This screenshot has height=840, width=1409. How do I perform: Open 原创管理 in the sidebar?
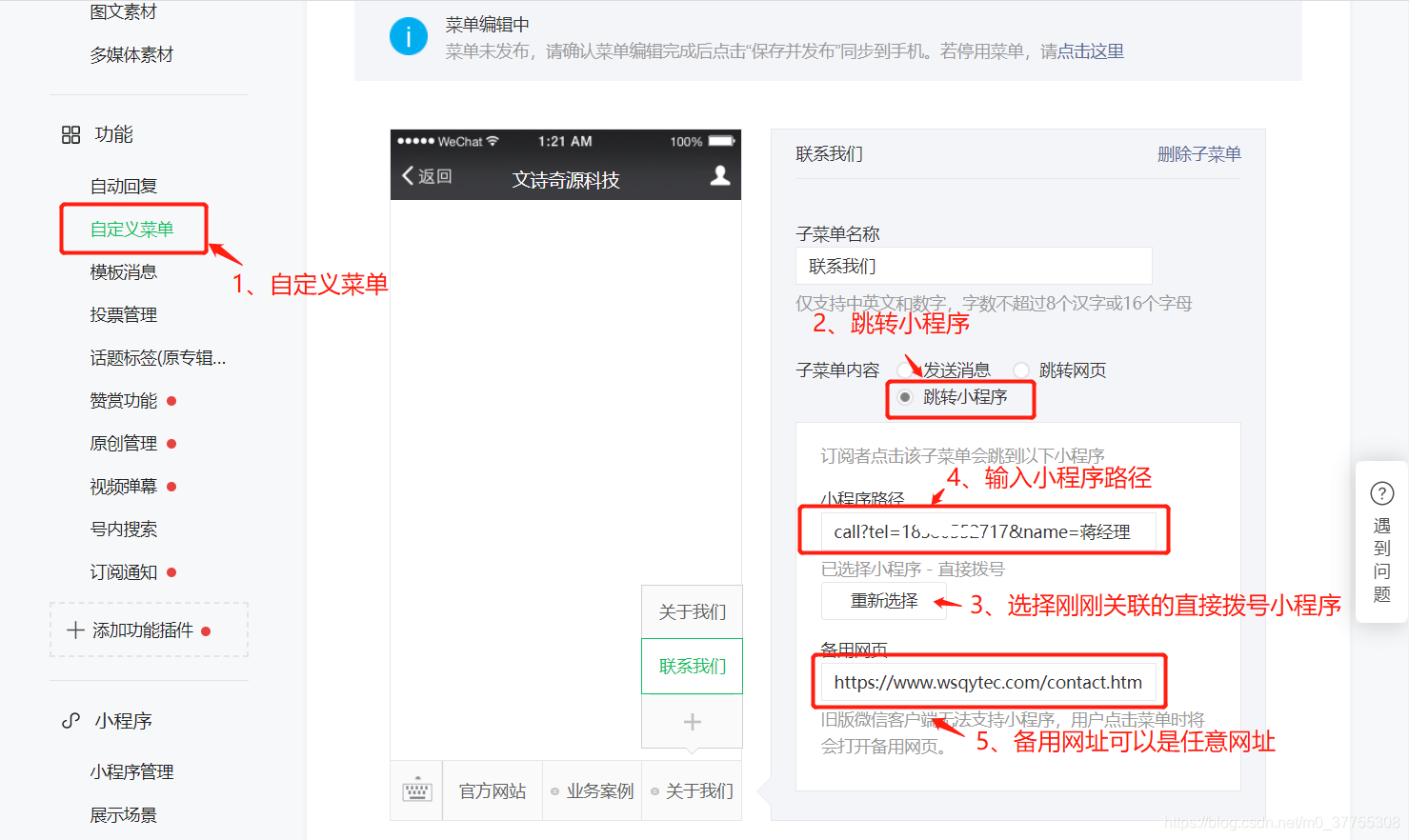tap(123, 444)
